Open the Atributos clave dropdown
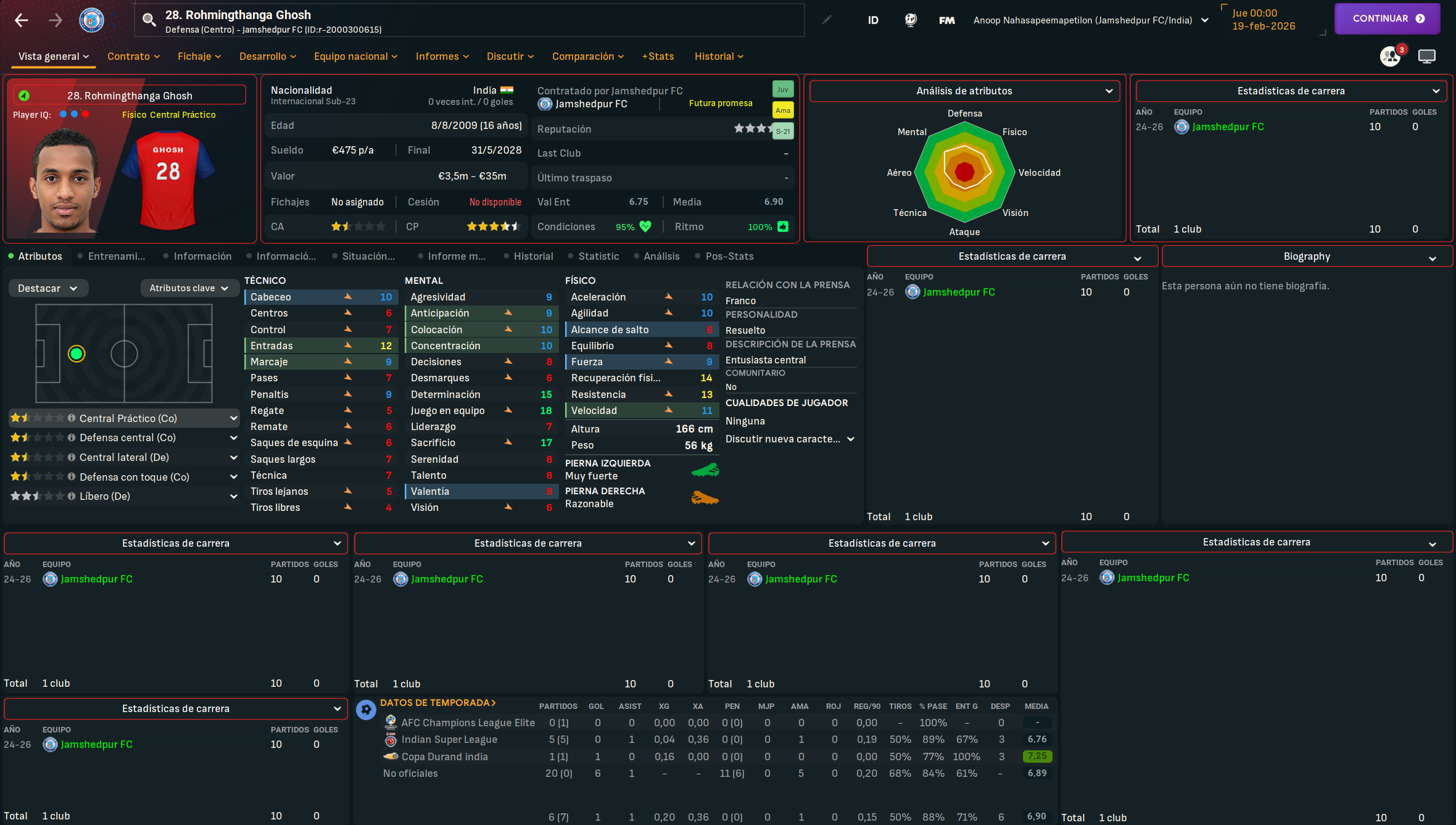 point(189,288)
